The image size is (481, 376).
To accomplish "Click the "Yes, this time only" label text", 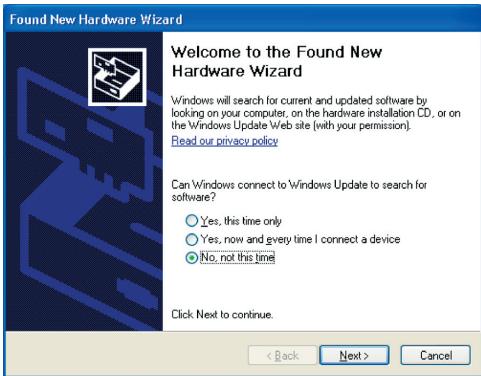I will tap(241, 221).
